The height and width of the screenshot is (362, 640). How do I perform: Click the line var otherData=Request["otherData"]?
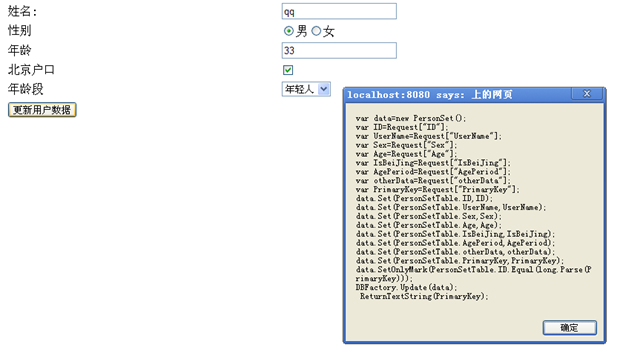coord(433,181)
